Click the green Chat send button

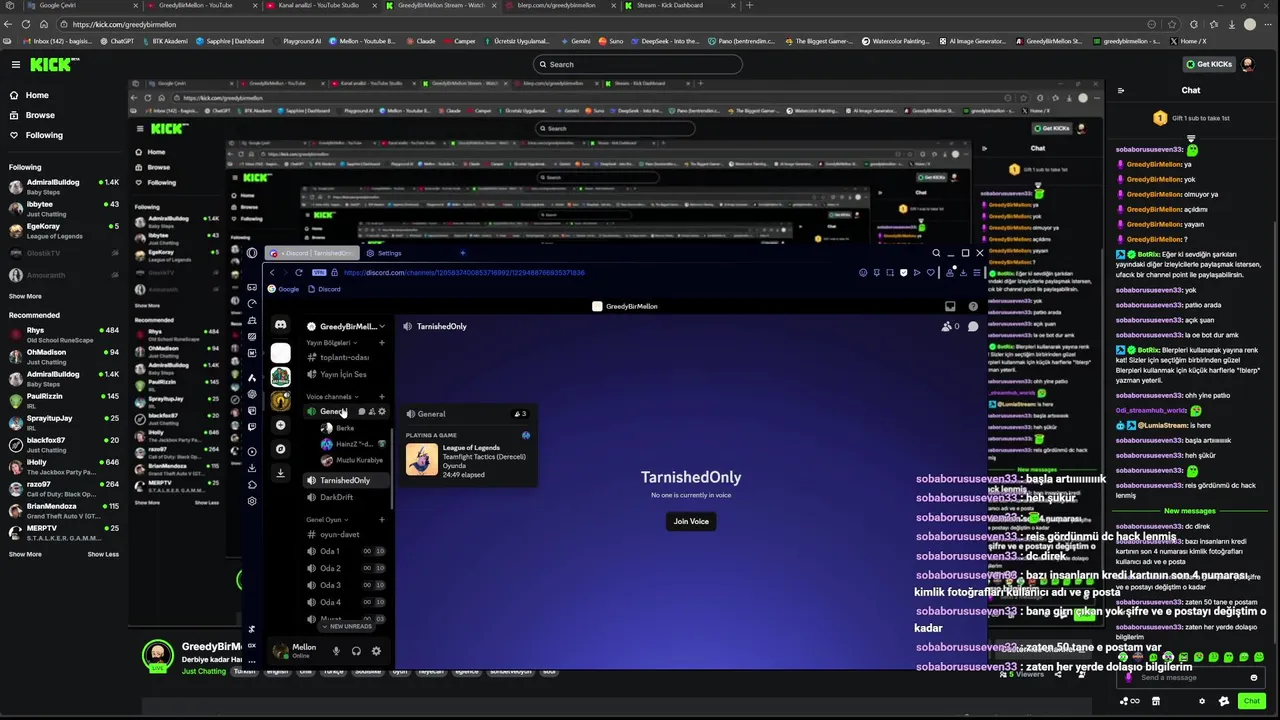coord(1251,701)
